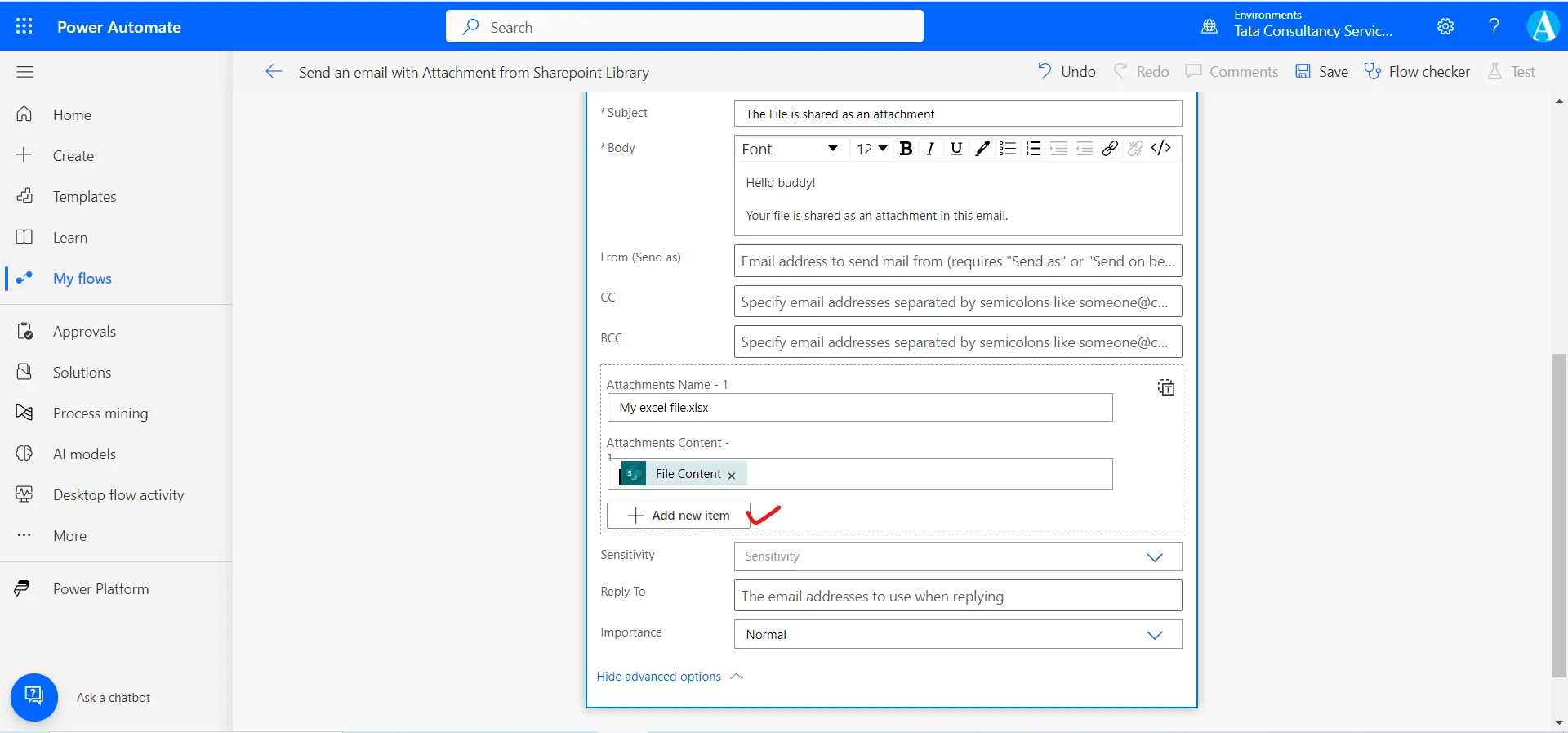Open the user account avatar
Viewport: 1568px width, 733px height.
point(1543,26)
